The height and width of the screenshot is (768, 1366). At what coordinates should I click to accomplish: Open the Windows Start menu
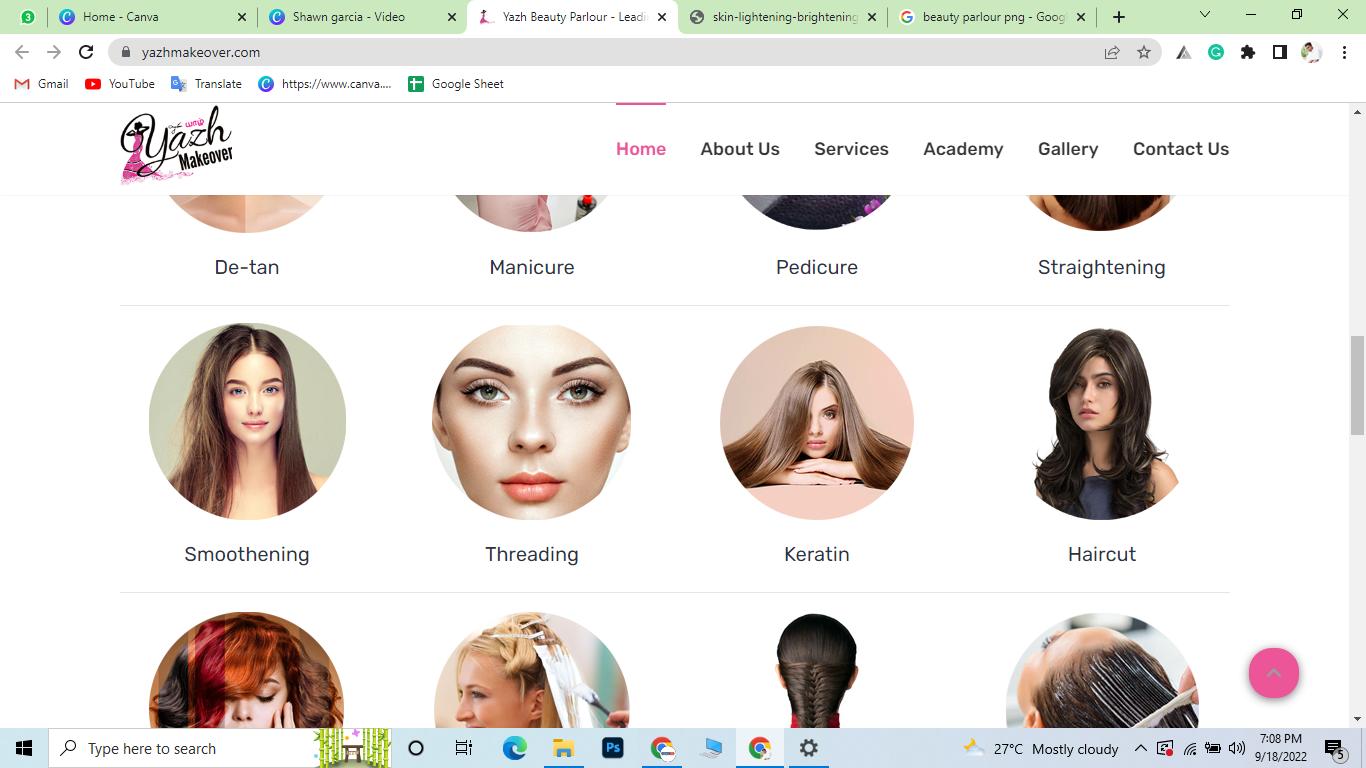point(24,748)
